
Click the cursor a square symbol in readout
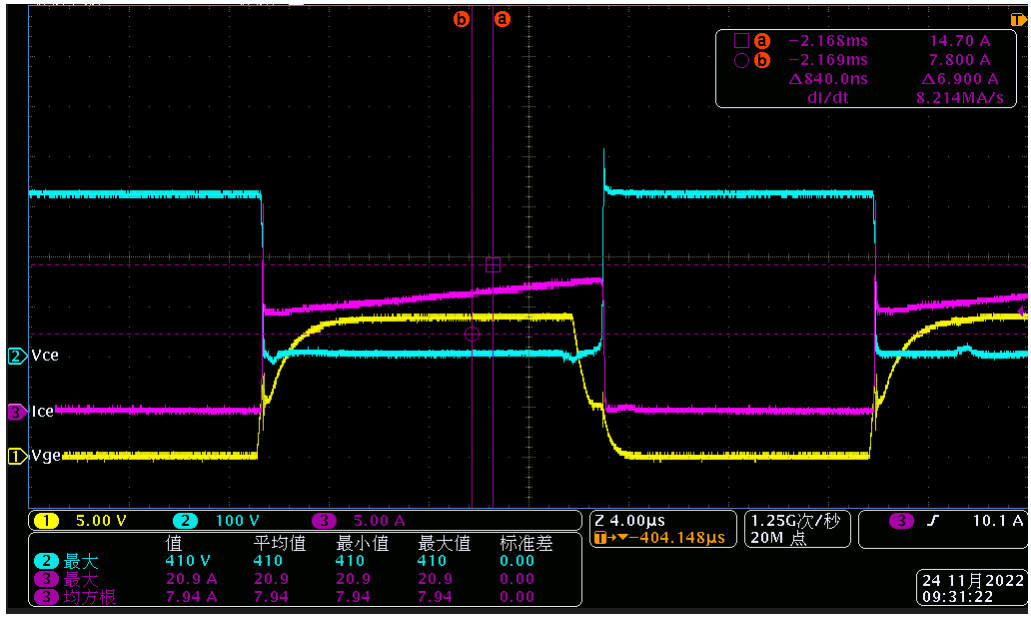(x=742, y=41)
